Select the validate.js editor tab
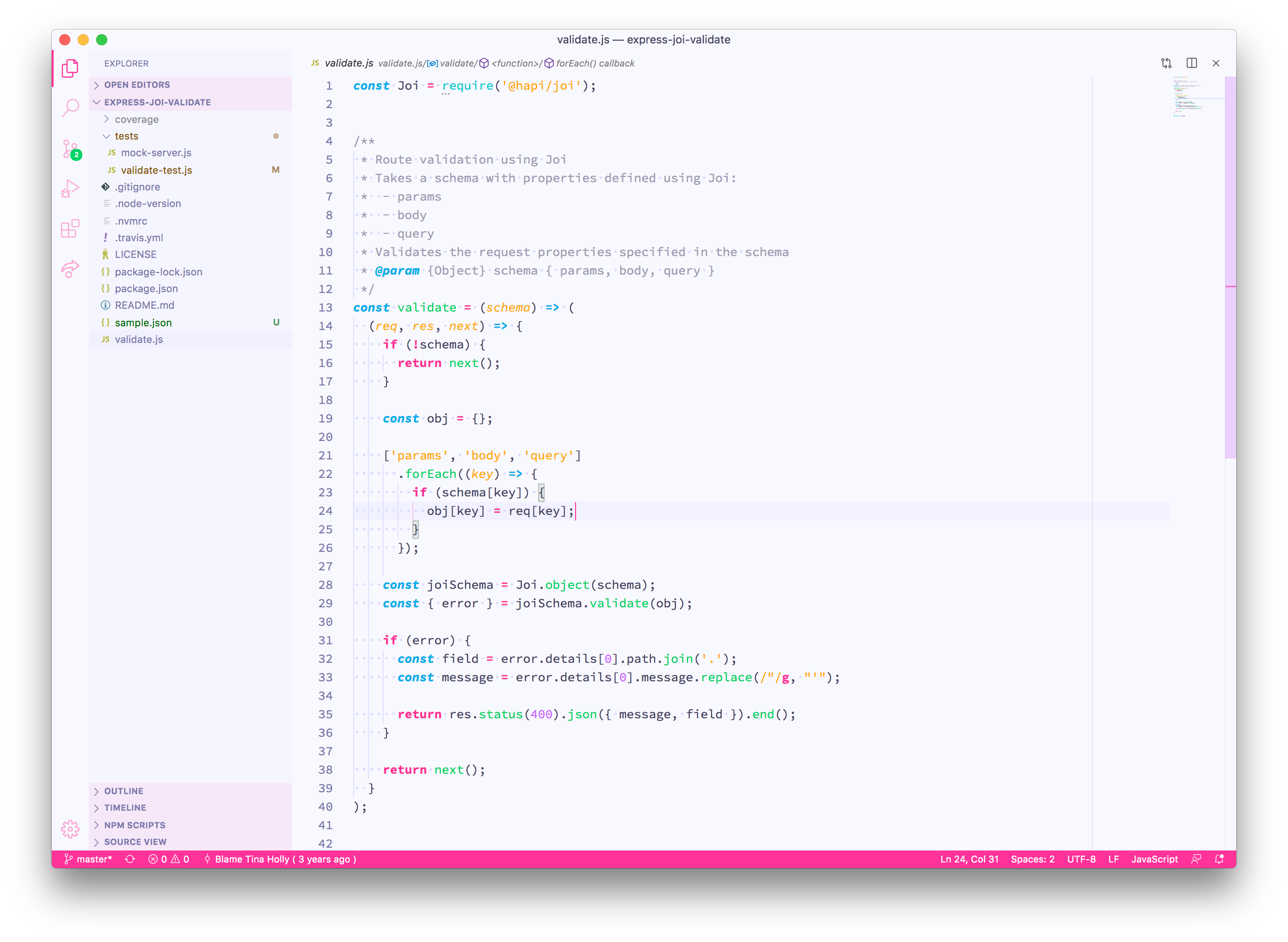1288x942 pixels. 349,63
